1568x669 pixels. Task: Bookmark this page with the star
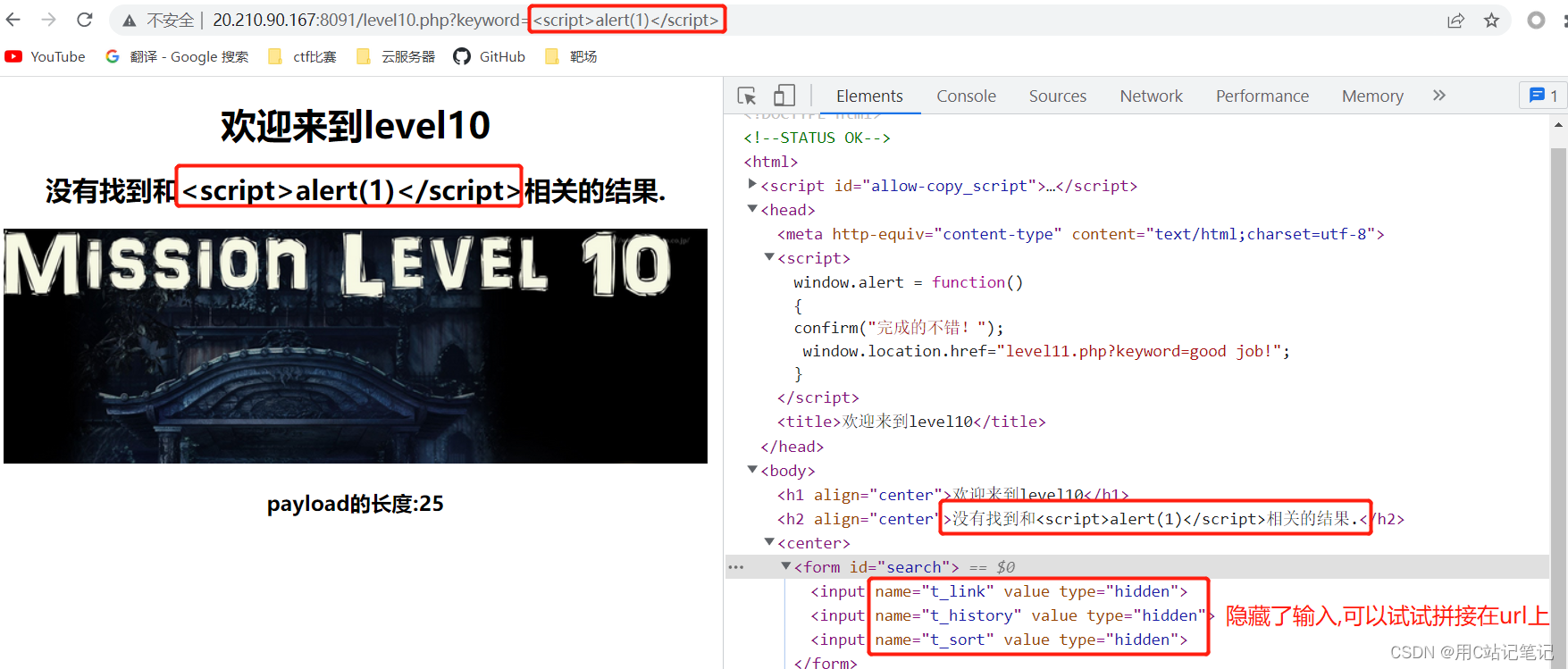[x=1491, y=21]
